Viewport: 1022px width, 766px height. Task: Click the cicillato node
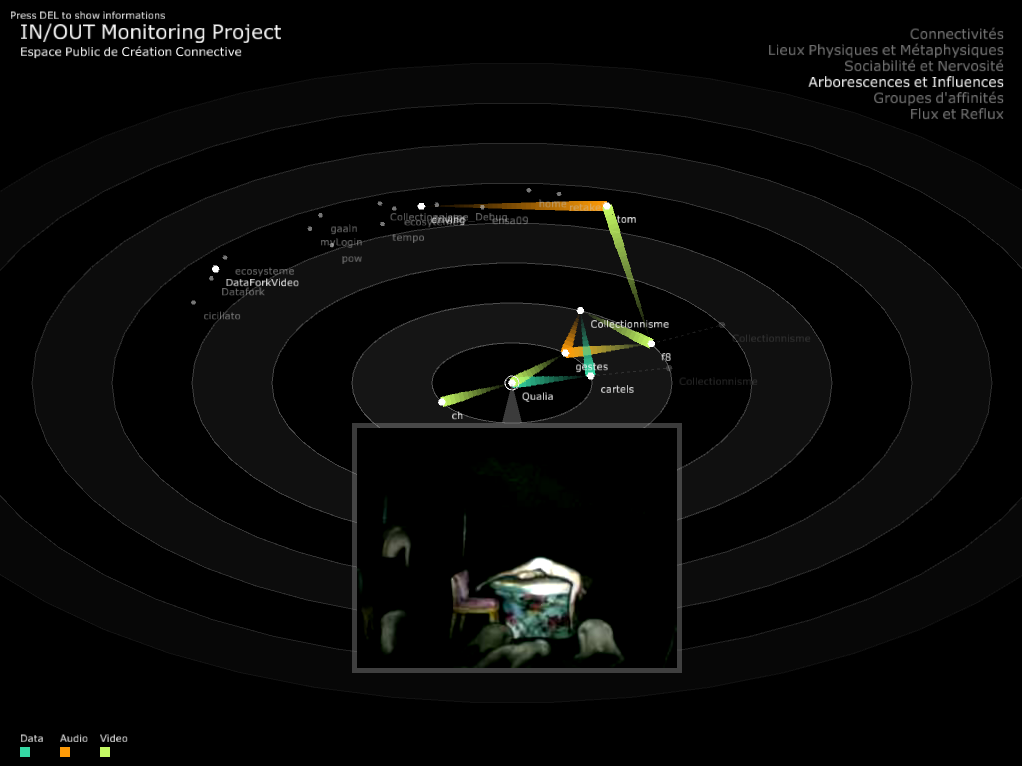(x=193, y=302)
